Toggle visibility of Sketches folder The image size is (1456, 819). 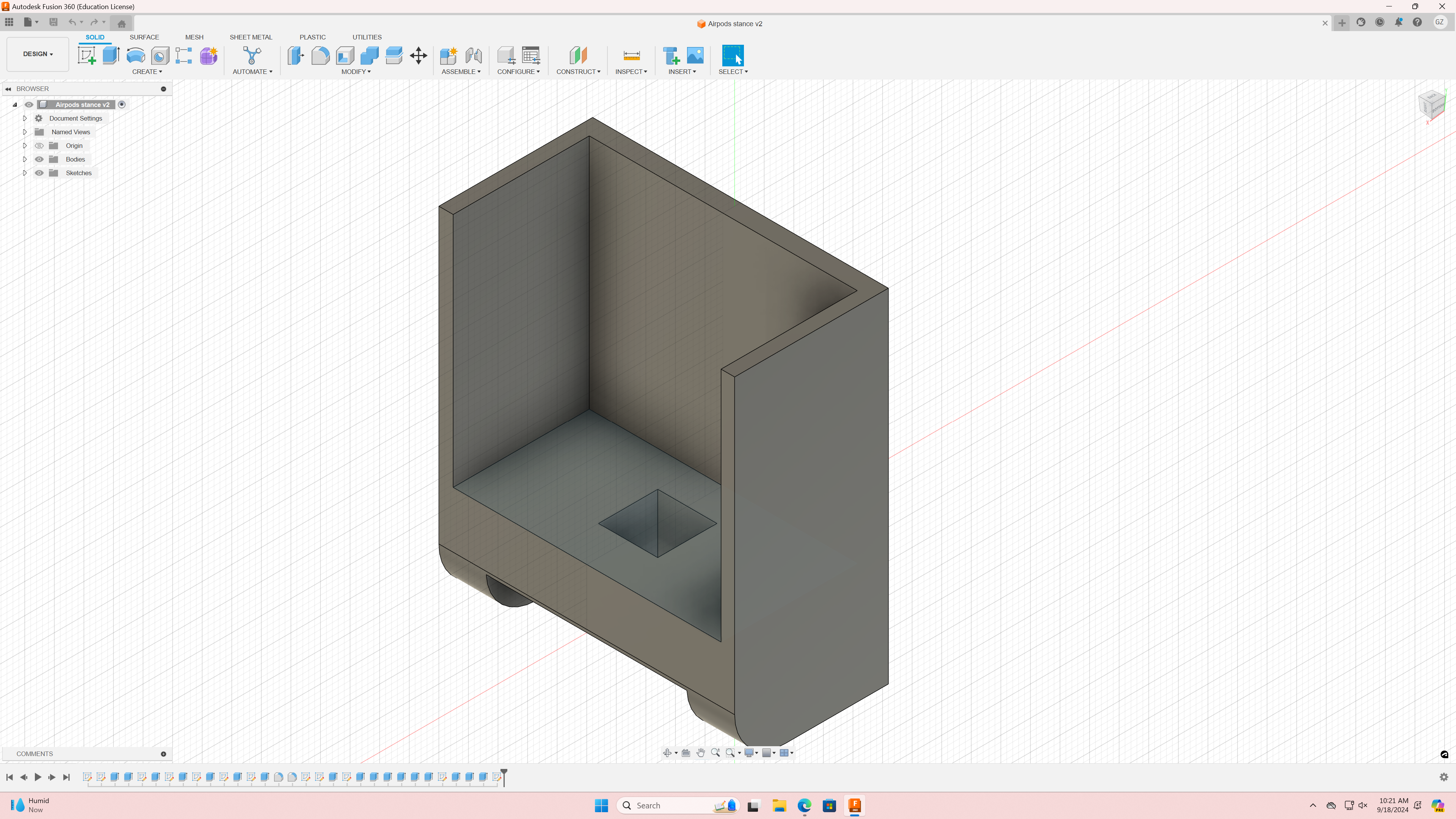click(x=39, y=173)
